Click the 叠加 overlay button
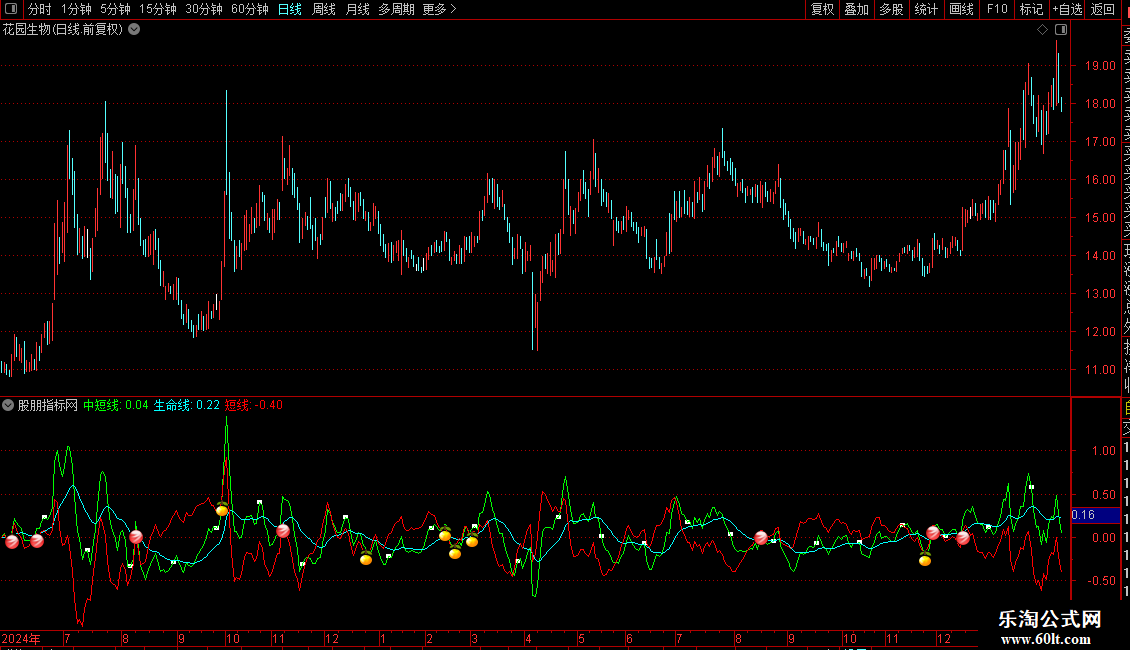 pyautogui.click(x=856, y=9)
